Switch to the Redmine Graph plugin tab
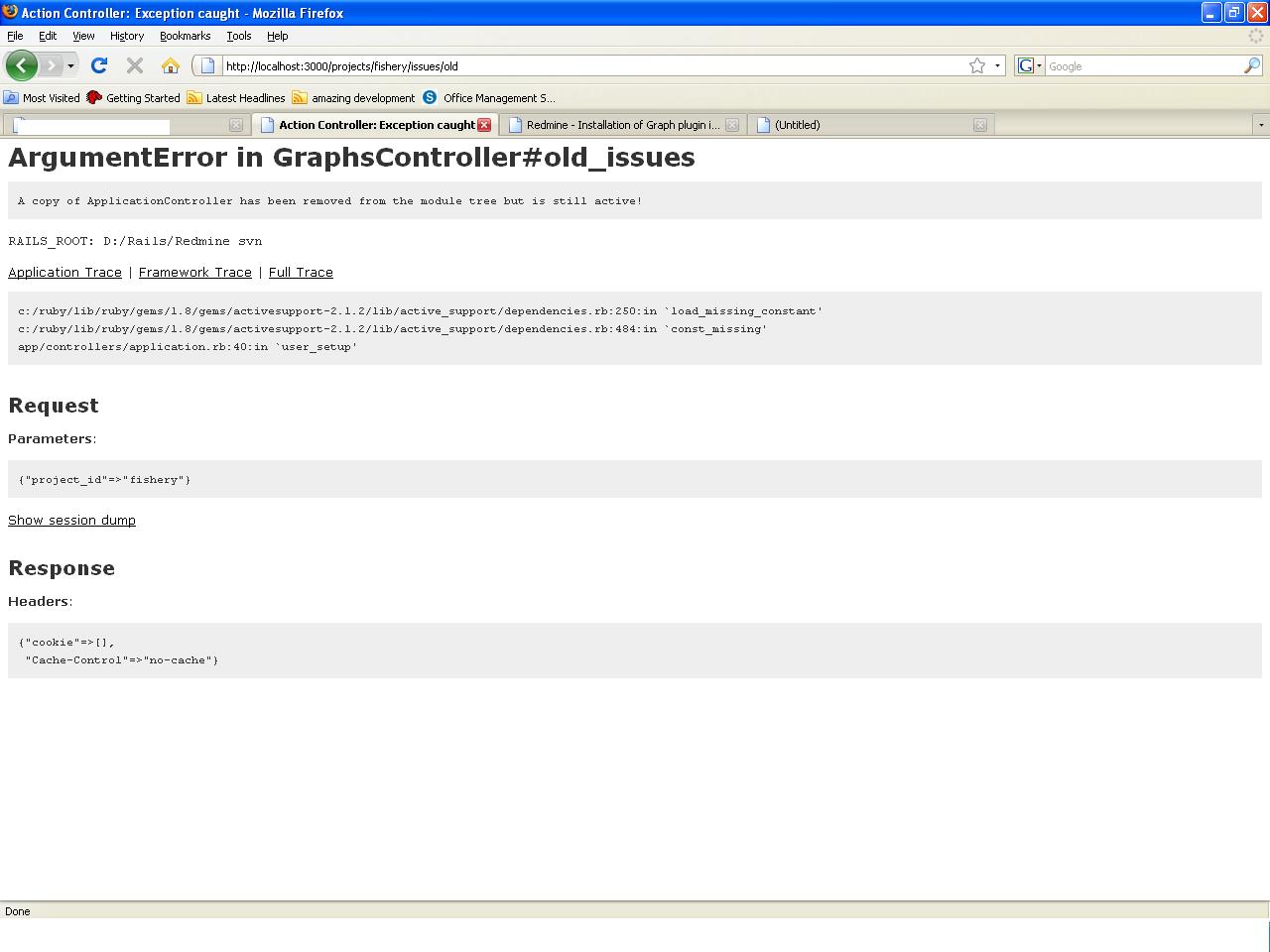The width and height of the screenshot is (1270, 952). [622, 125]
